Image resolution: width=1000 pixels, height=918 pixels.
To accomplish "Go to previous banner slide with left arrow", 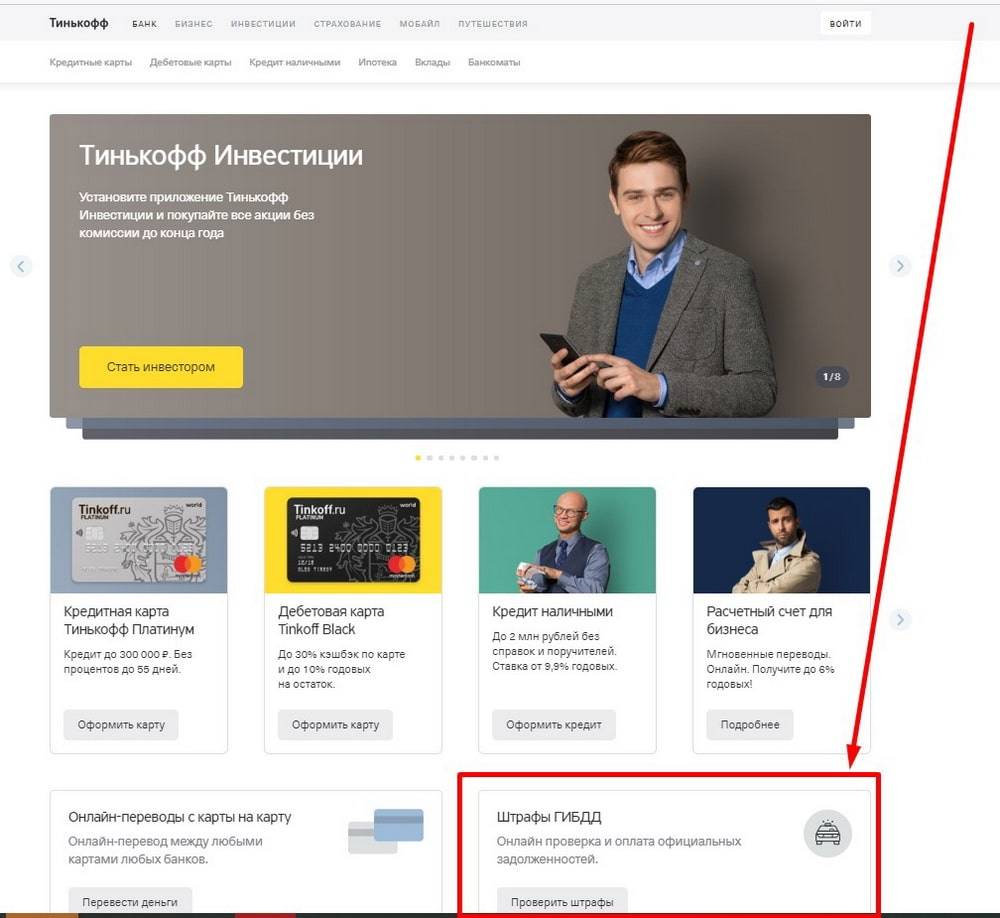I will (21, 266).
